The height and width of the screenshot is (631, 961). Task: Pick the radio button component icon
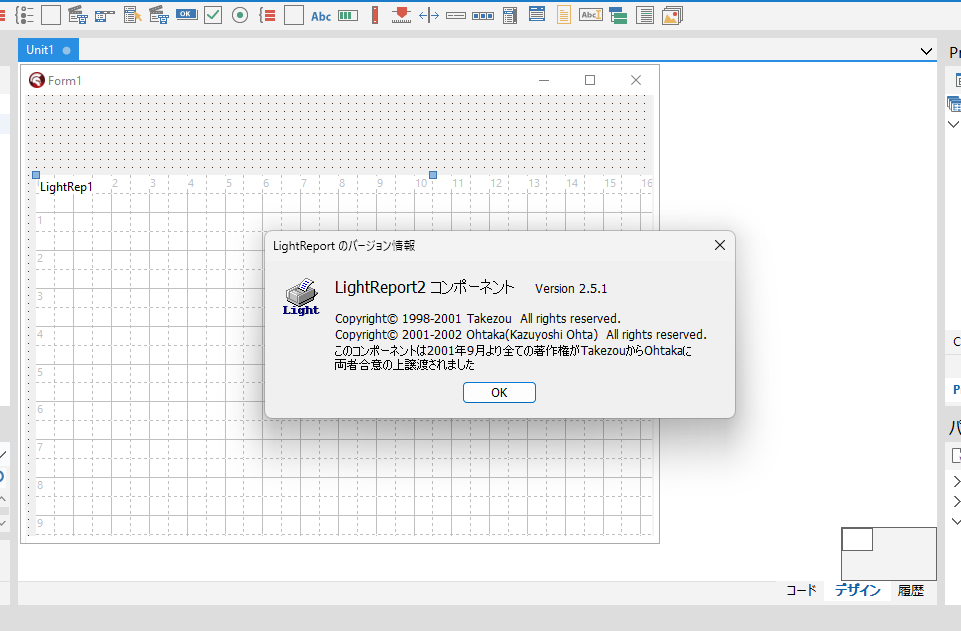click(240, 15)
